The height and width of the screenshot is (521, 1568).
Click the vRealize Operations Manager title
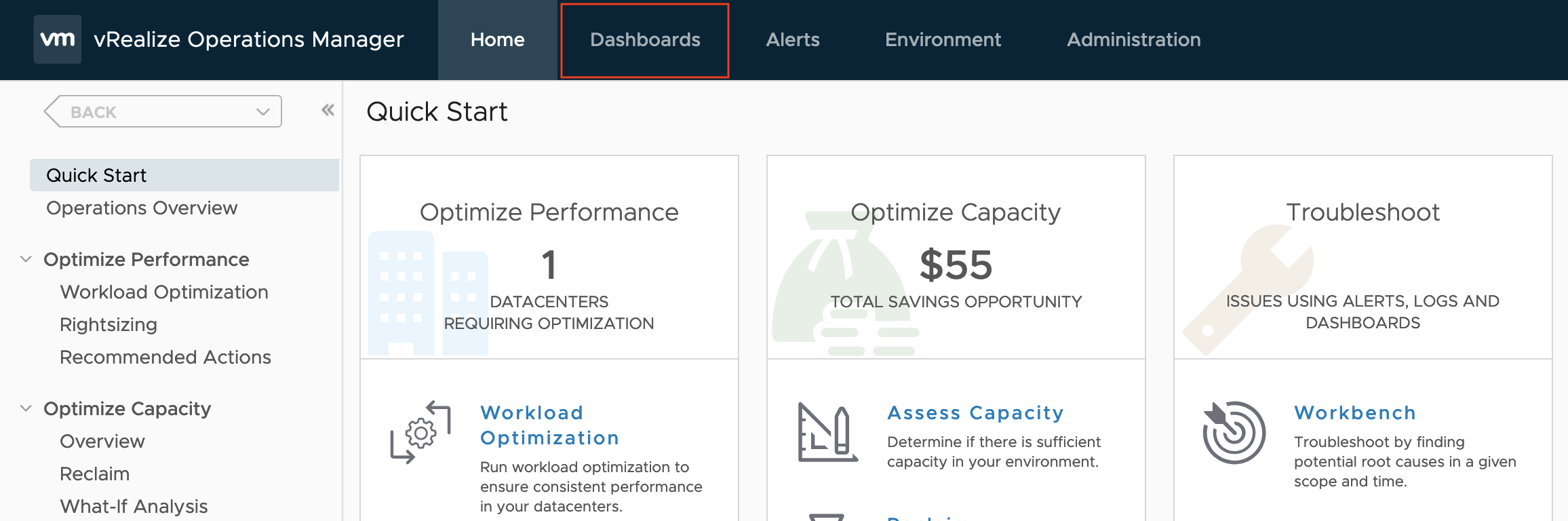point(249,39)
